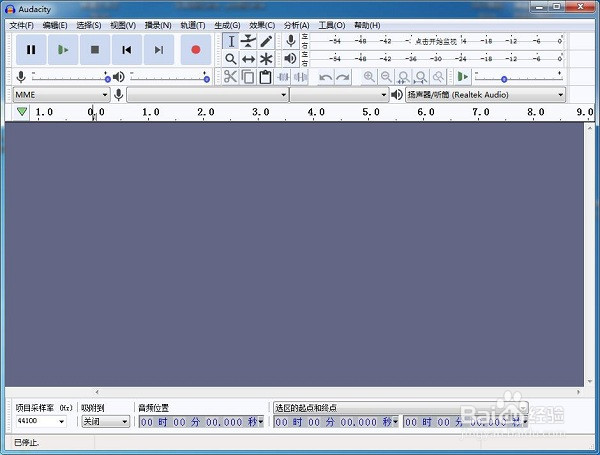Select the Draw (pencil) tool
Screen dimensions: 600x455
click(266, 41)
